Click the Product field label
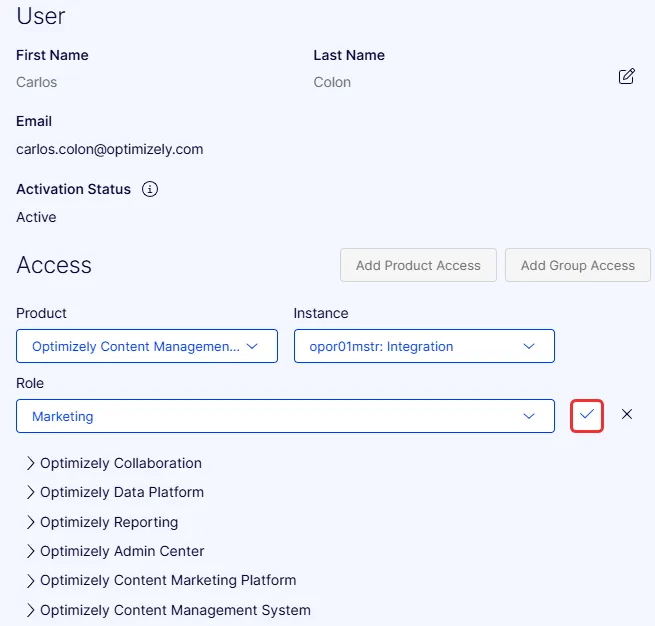655x626 pixels. 41,313
